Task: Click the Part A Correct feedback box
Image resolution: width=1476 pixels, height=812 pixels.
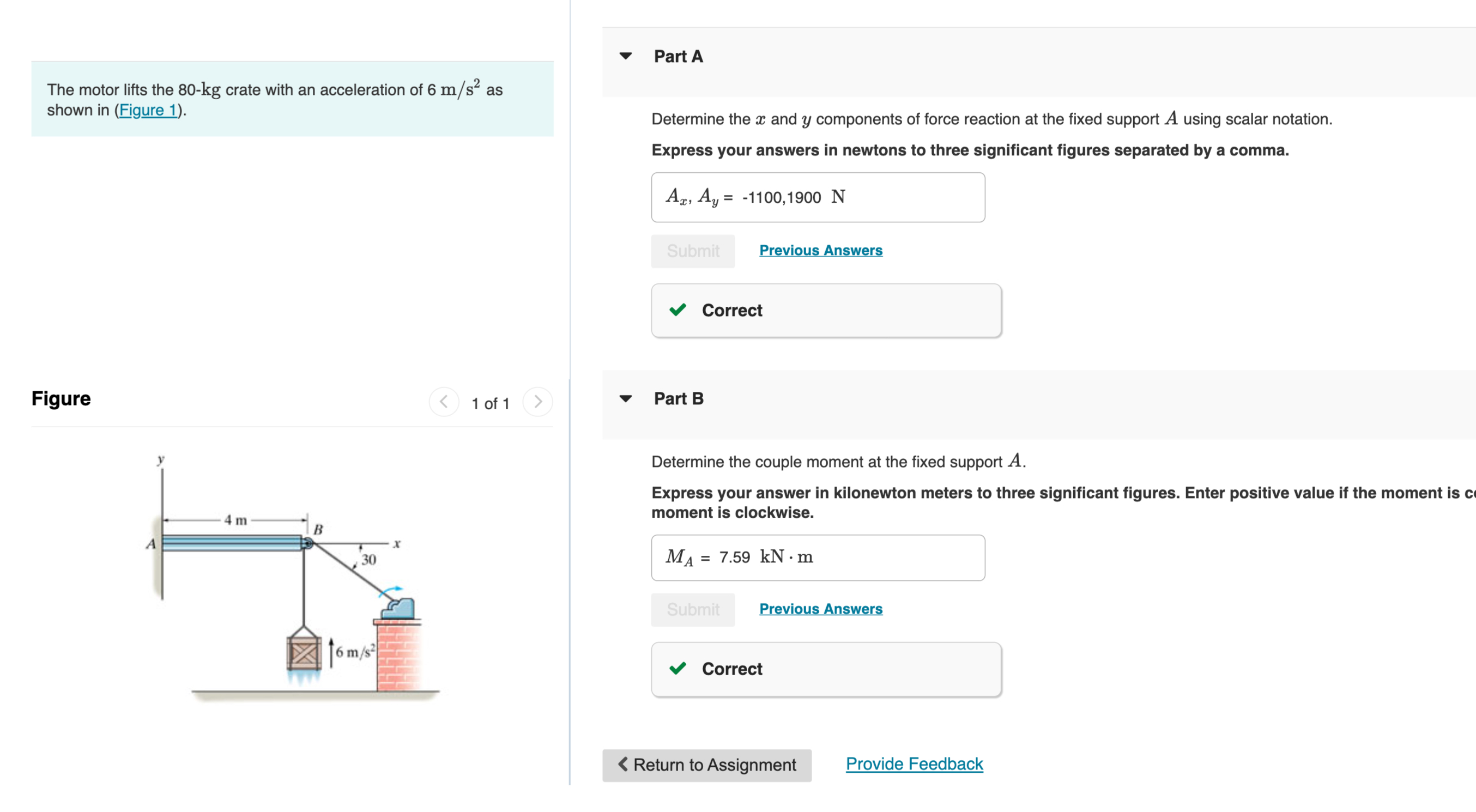Action: (x=826, y=311)
